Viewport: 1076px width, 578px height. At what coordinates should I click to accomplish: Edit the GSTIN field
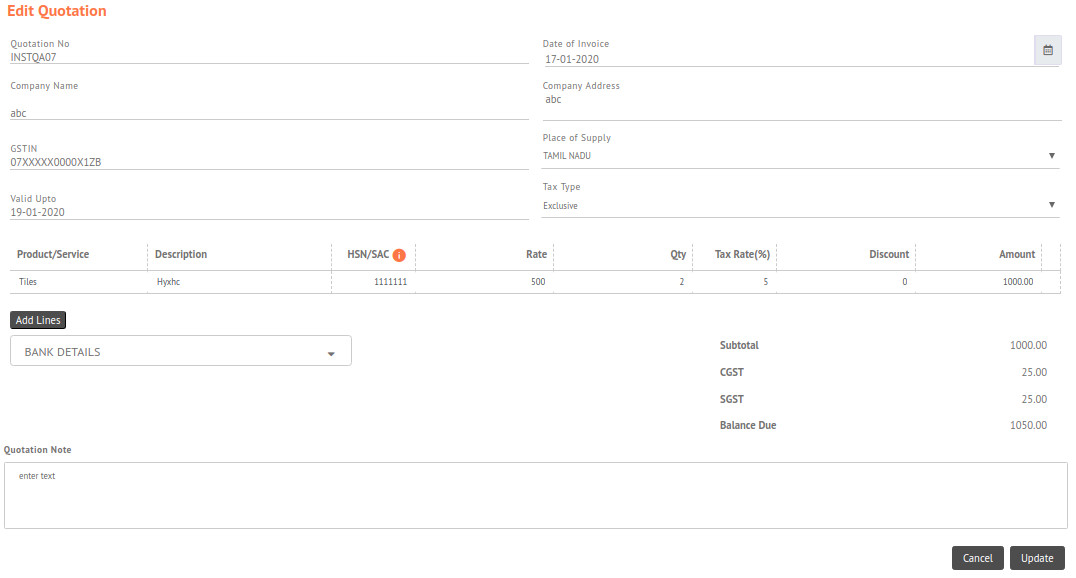(269, 163)
